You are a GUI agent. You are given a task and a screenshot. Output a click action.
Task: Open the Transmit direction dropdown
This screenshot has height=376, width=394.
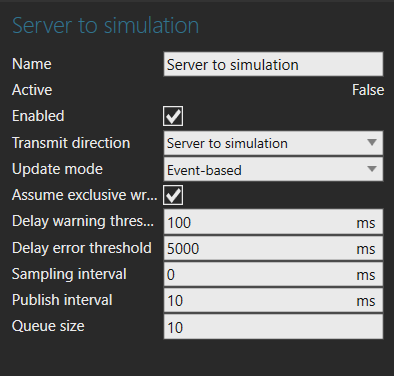pos(273,143)
